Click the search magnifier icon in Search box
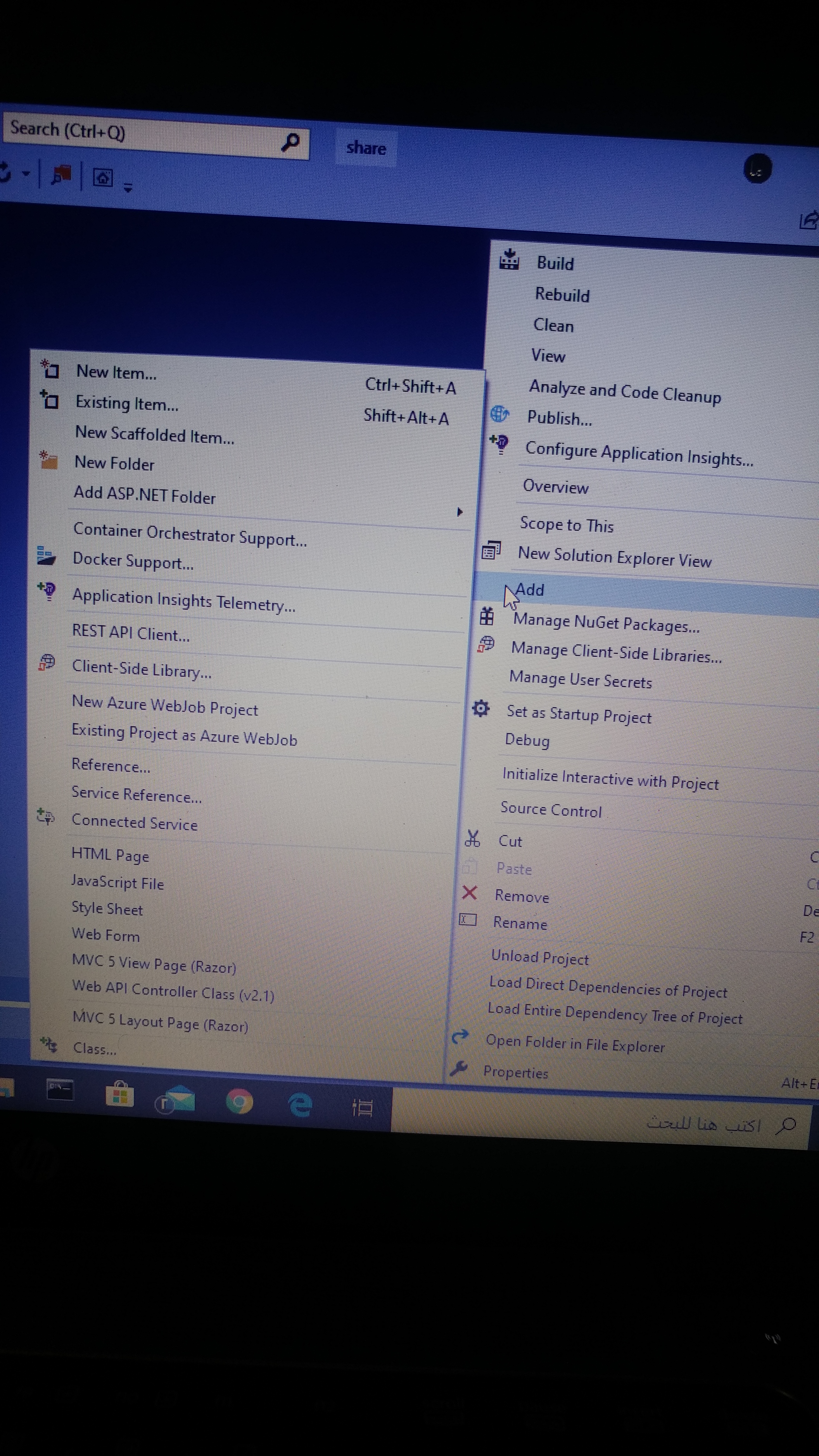819x1456 pixels. [x=291, y=142]
